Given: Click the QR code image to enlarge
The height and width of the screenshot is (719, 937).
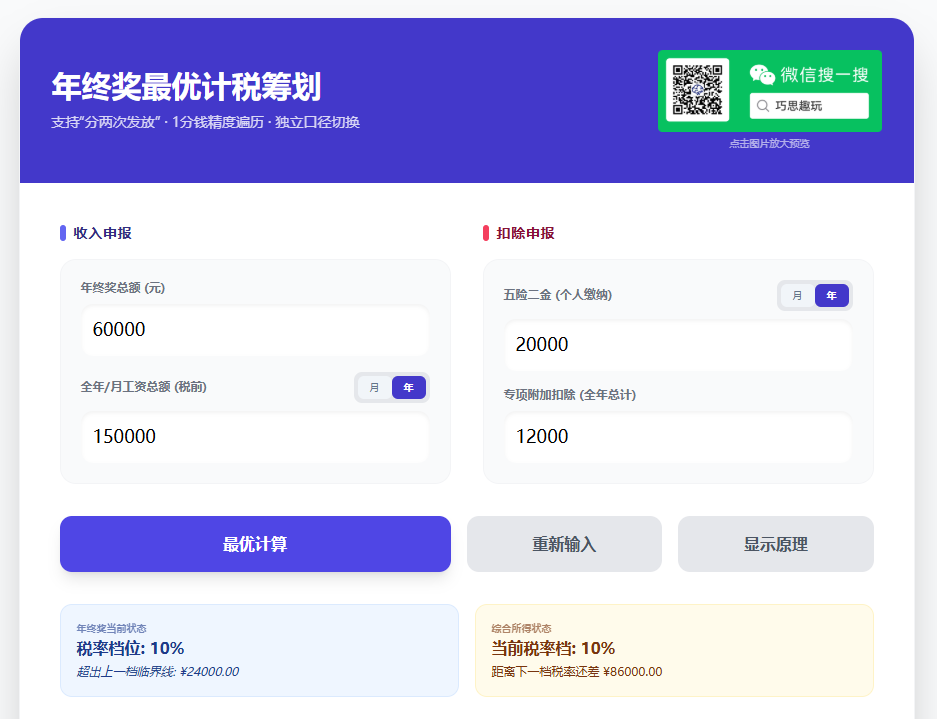Looking at the screenshot, I should pyautogui.click(x=697, y=90).
